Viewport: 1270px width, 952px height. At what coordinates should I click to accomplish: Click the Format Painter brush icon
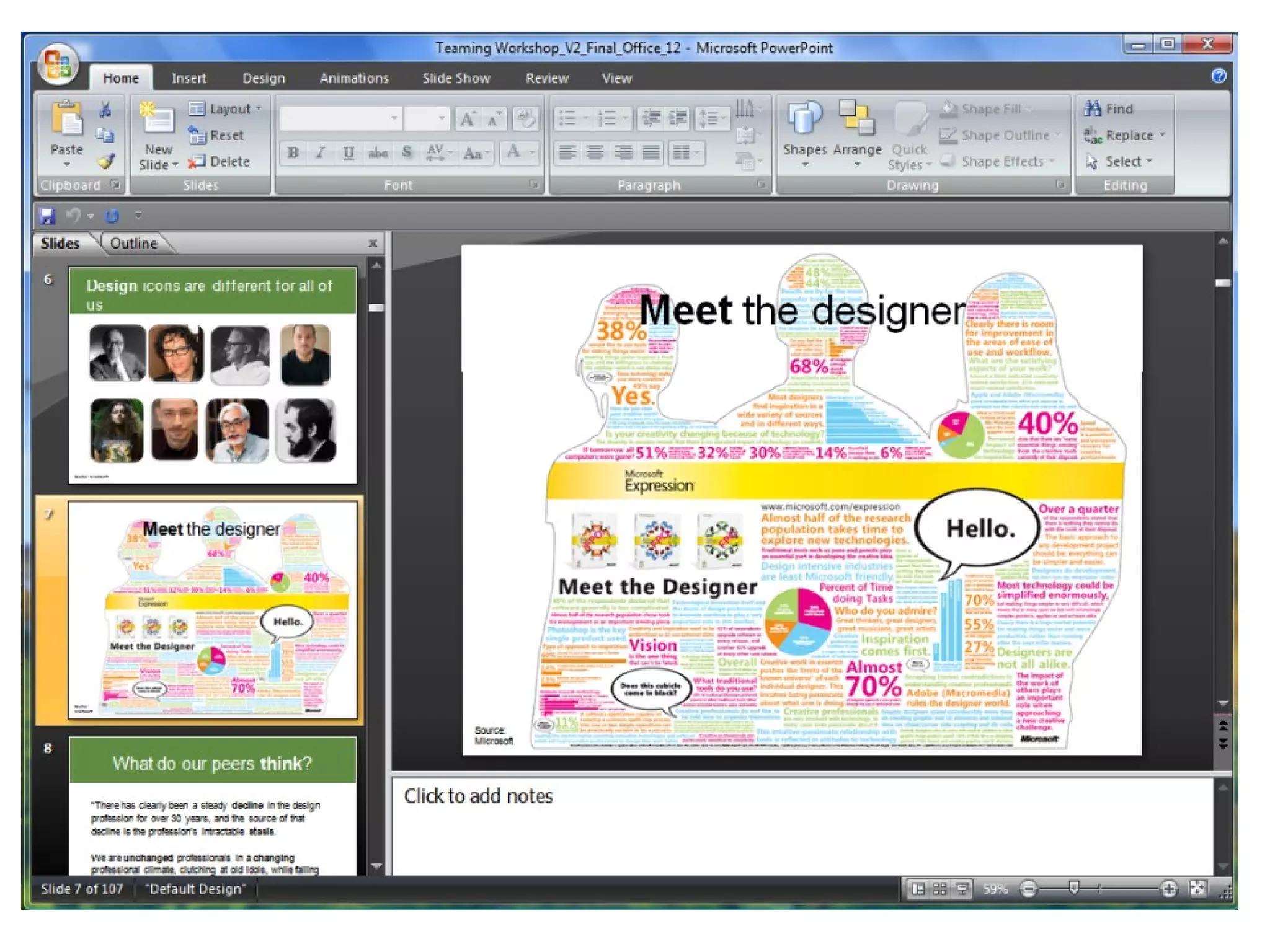pos(106,162)
